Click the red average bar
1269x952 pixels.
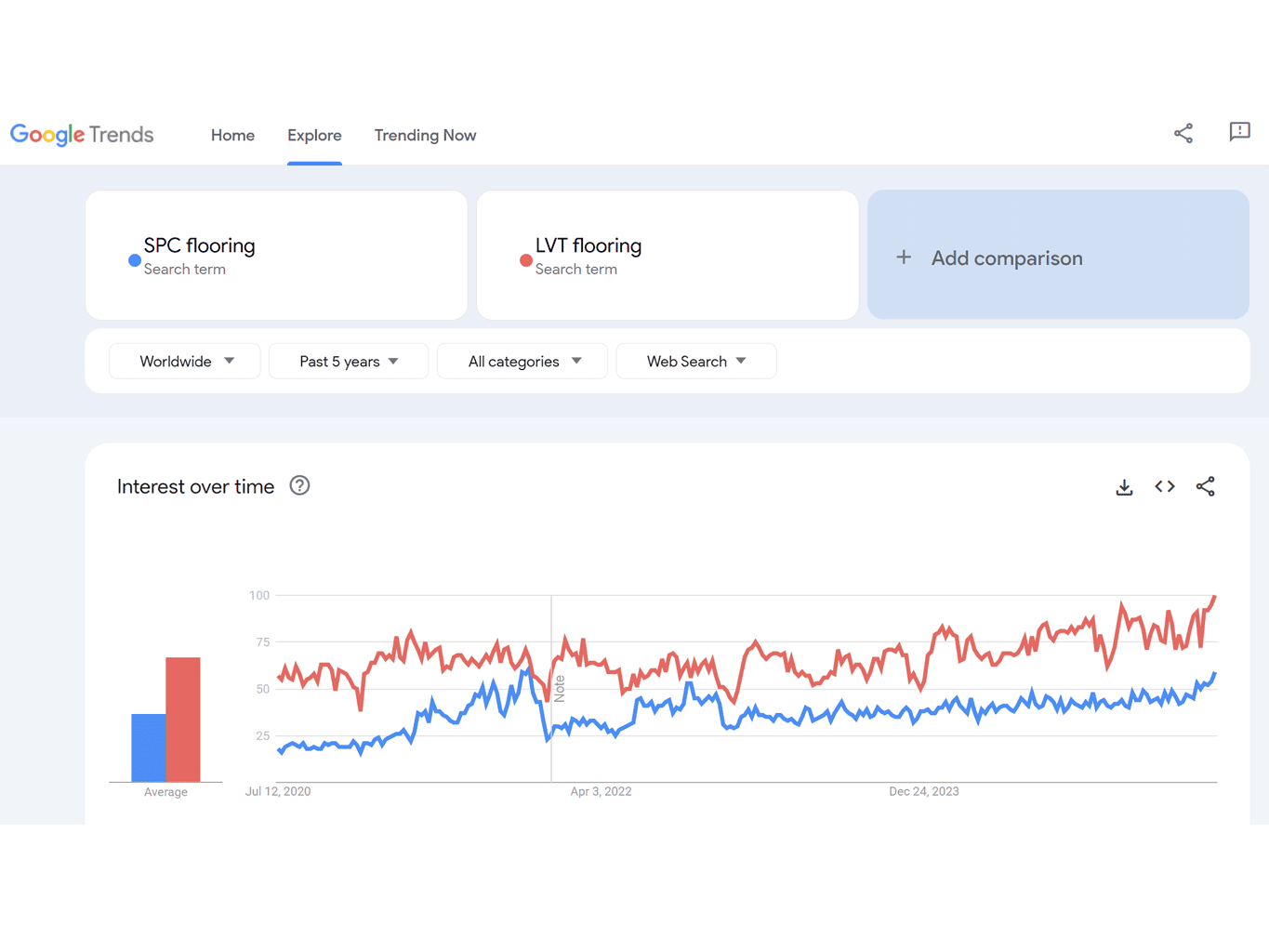click(183, 720)
